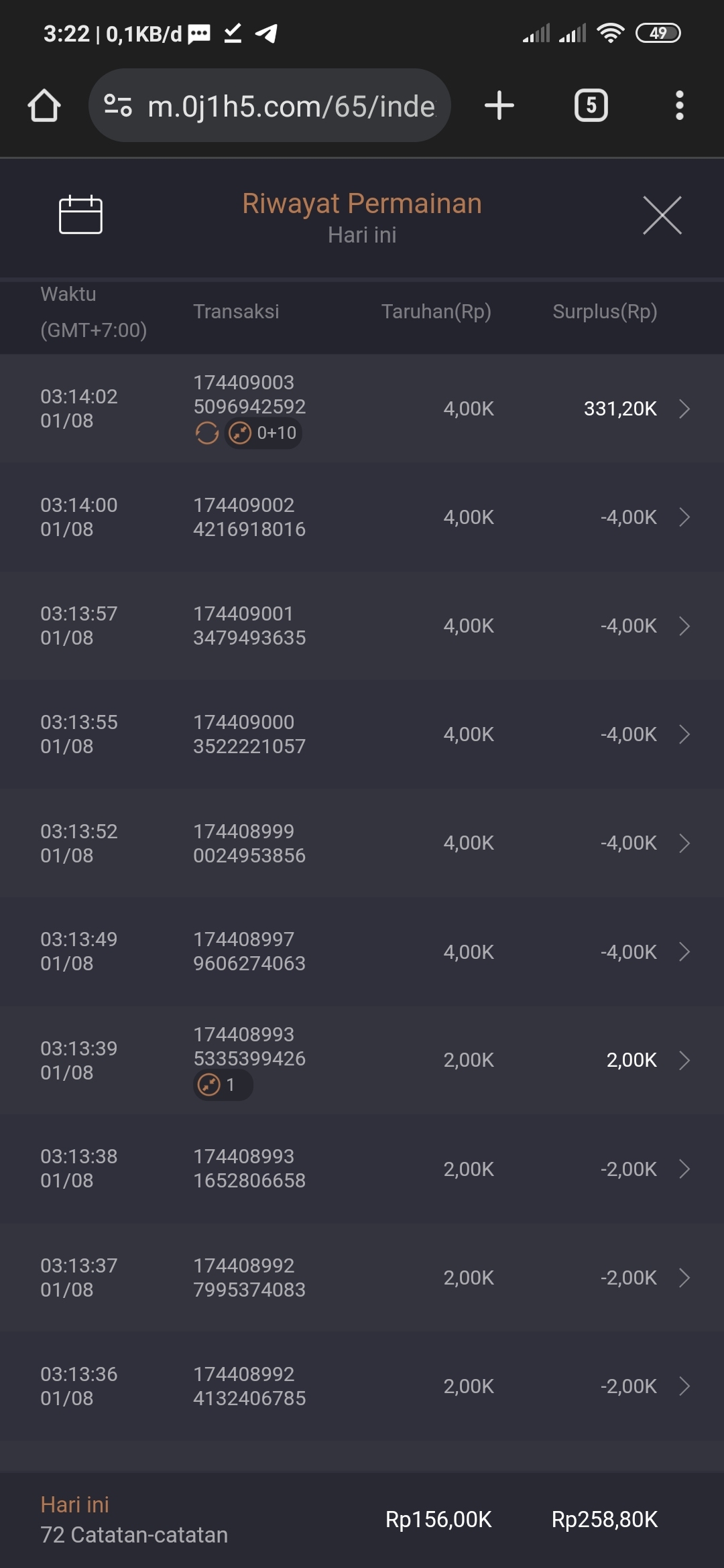724x1568 pixels.
Task: Expand details for the 03:13:57 transaction
Action: pyautogui.click(x=684, y=626)
